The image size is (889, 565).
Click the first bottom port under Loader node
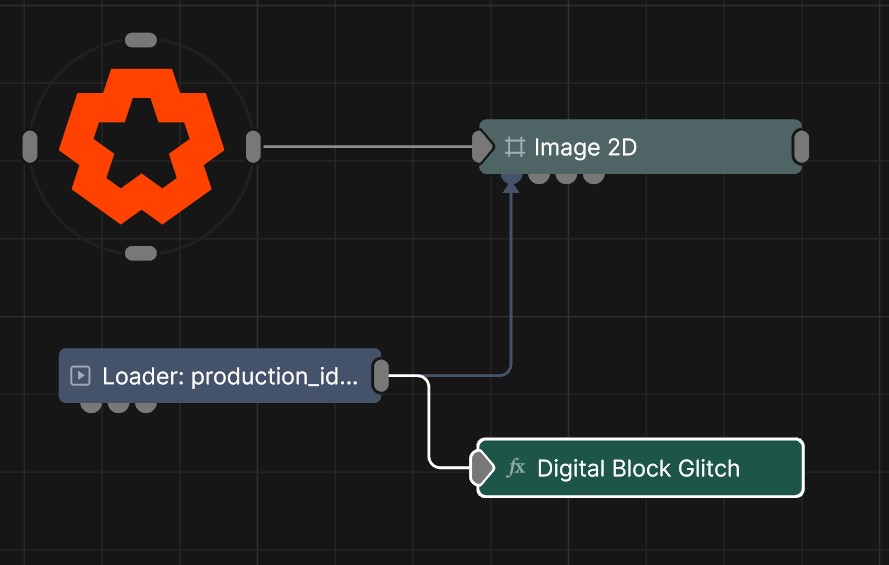91,405
